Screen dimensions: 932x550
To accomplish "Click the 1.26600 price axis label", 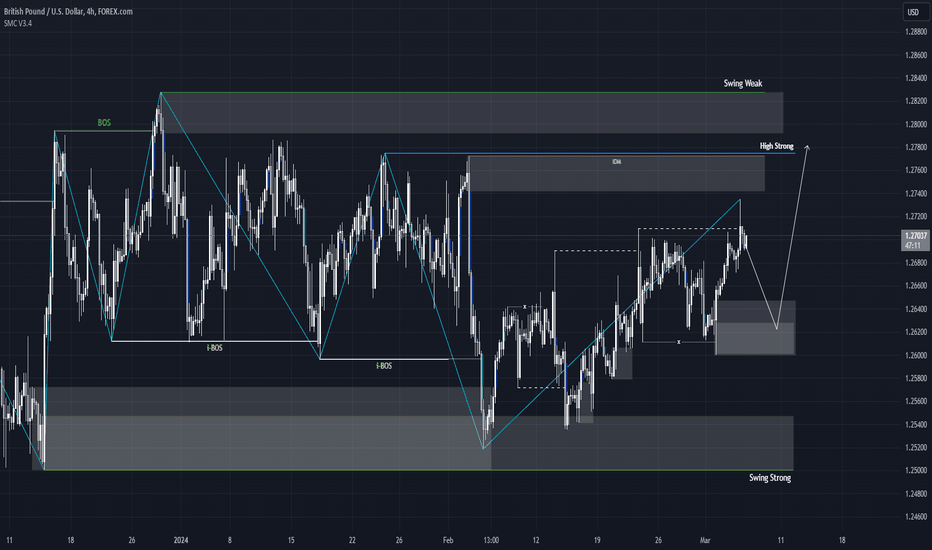I will click(916, 286).
